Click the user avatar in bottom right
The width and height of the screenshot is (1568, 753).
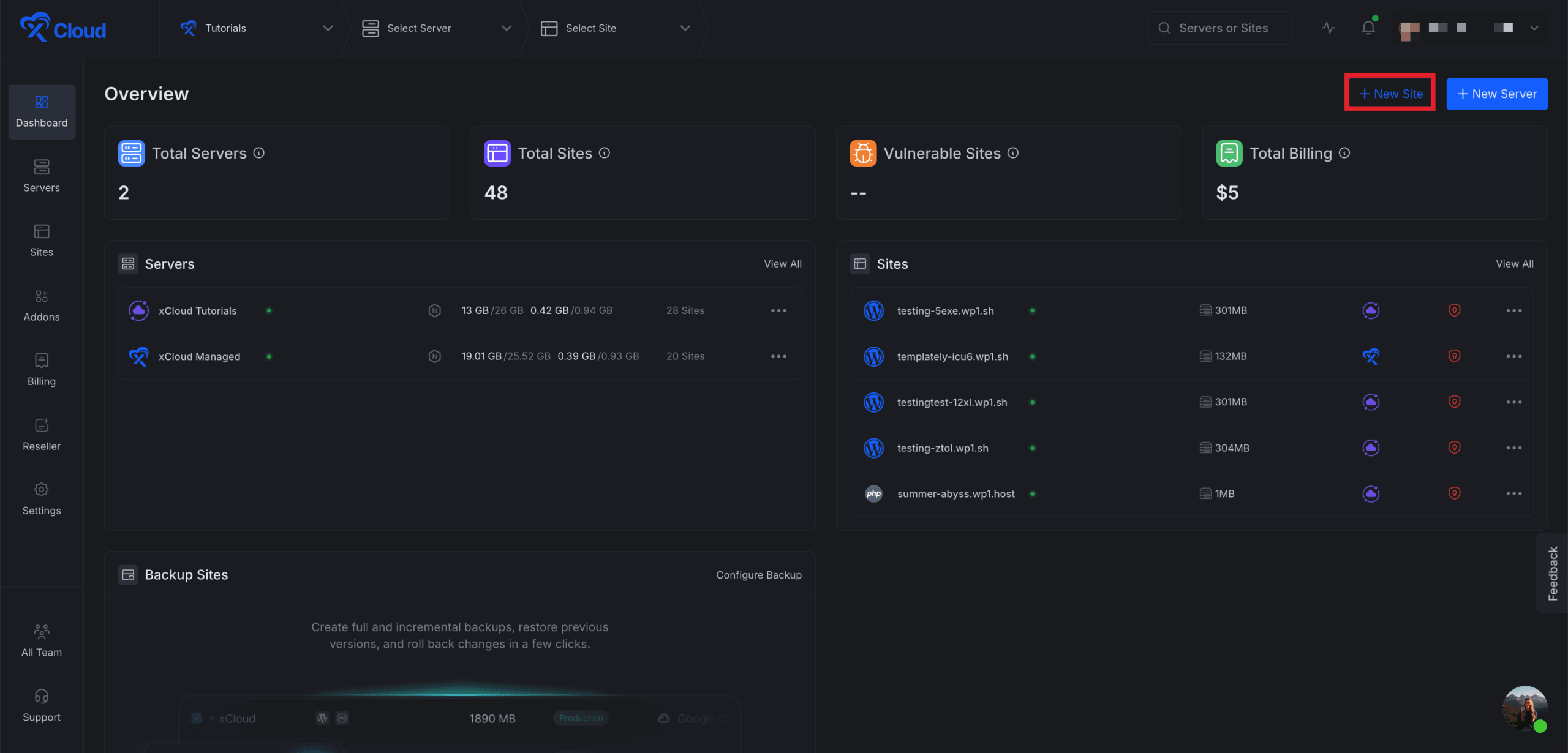1525,709
